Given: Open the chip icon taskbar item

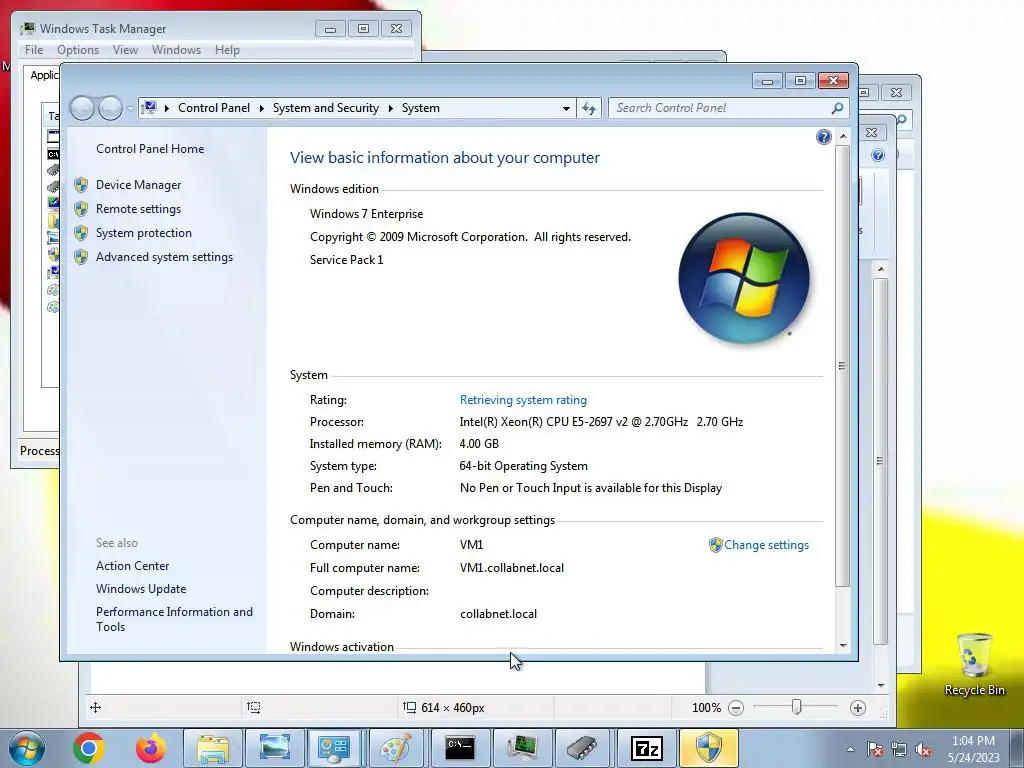Looking at the screenshot, I should (583, 748).
